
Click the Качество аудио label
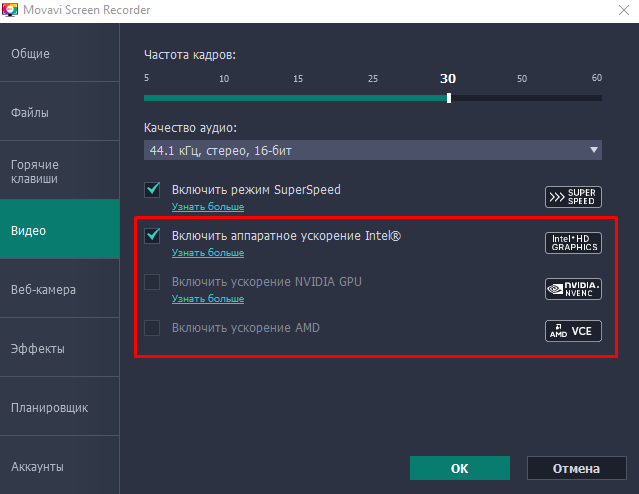click(x=190, y=128)
